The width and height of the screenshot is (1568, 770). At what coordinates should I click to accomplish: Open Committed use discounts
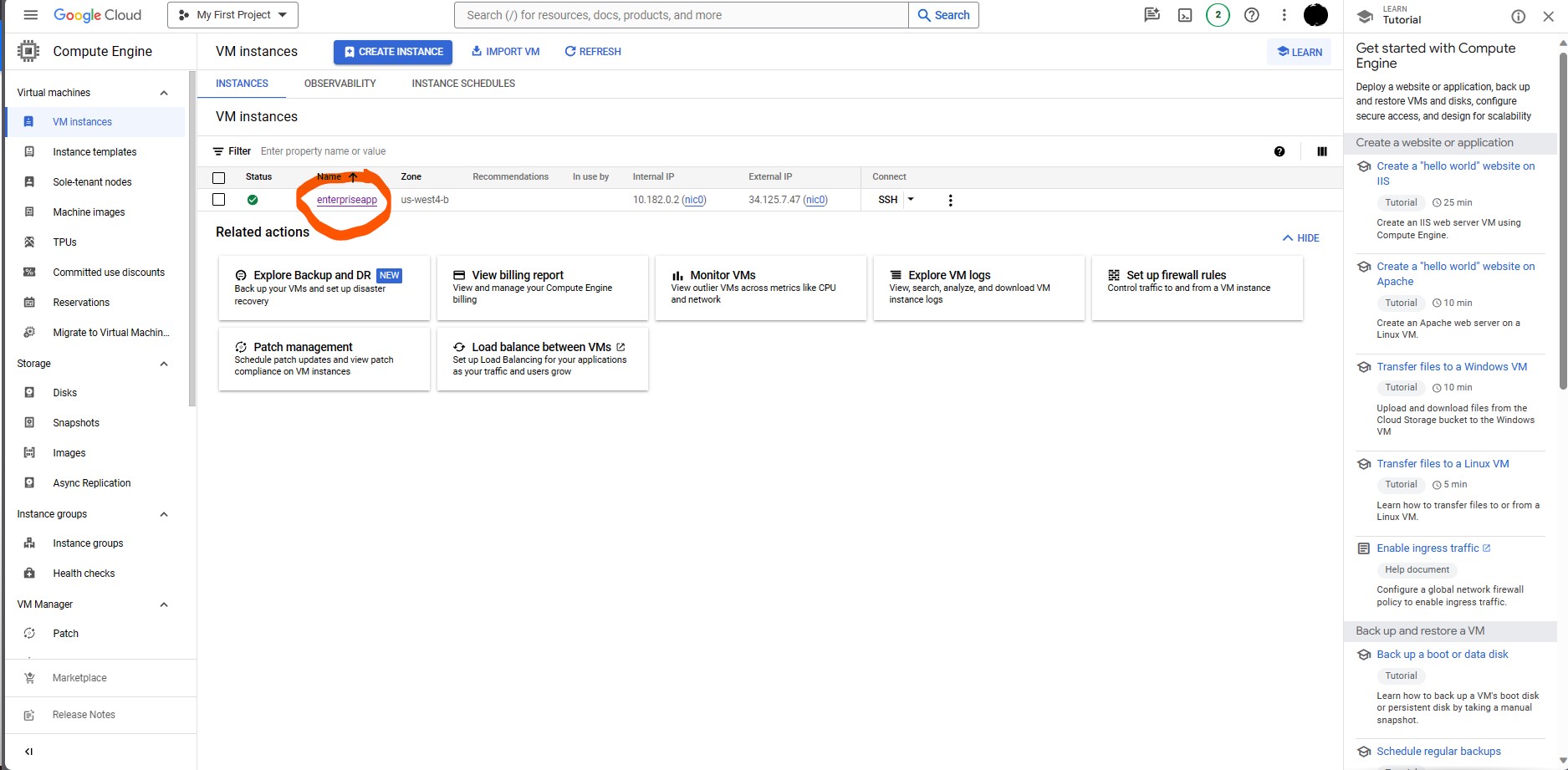109,273
